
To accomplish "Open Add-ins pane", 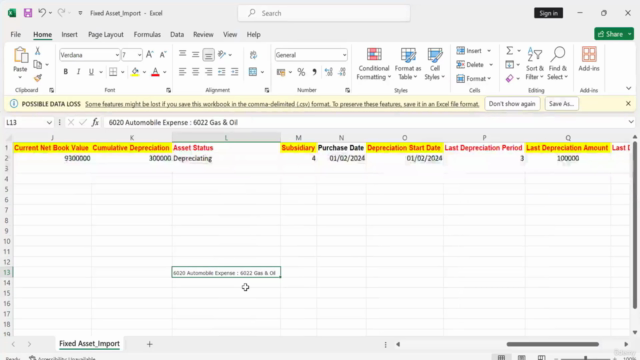I will (589, 60).
